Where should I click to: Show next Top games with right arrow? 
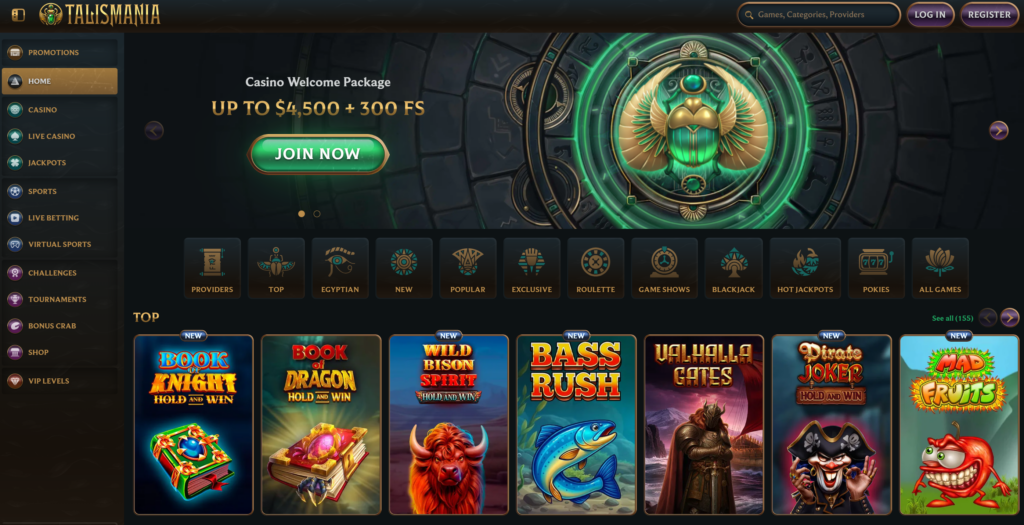1010,318
